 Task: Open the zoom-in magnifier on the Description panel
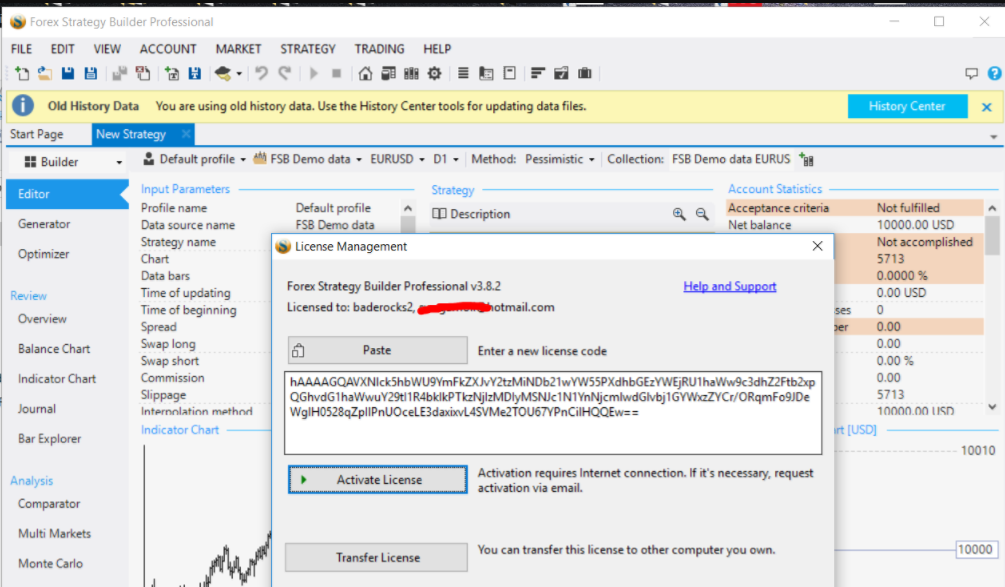pos(680,213)
